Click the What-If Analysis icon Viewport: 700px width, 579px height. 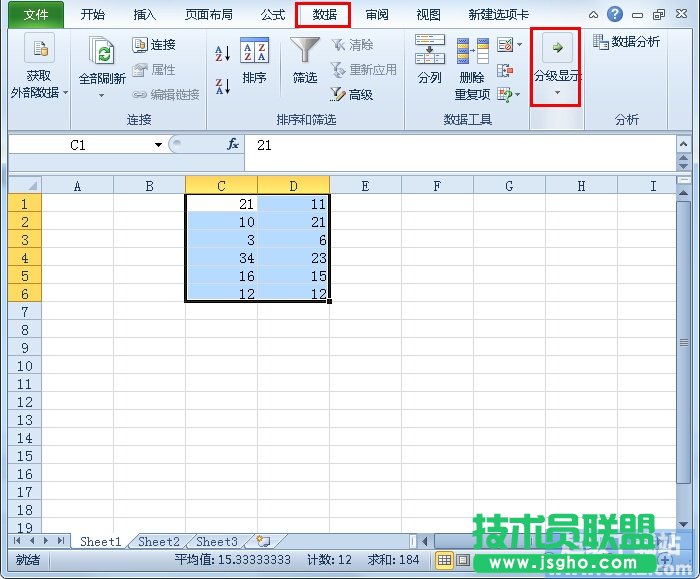[505, 94]
